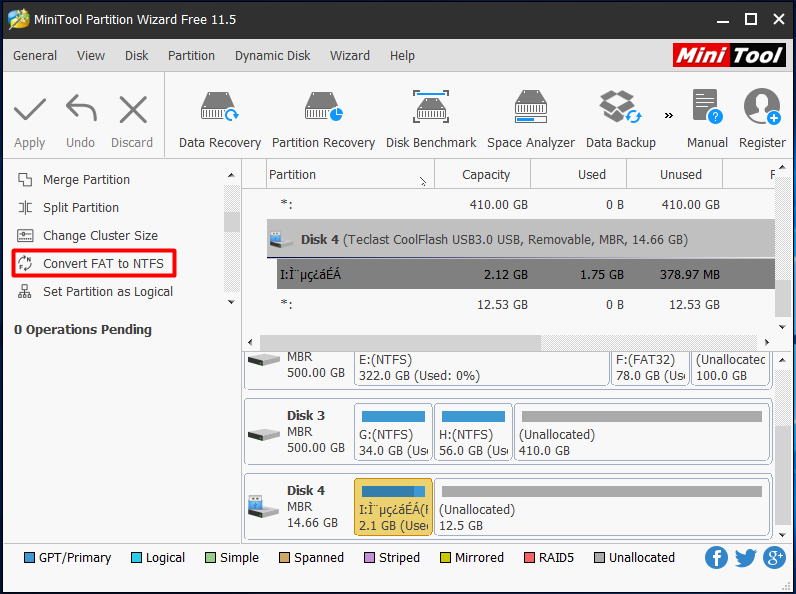This screenshot has width=796, height=594.
Task: Click the app icon in title bar
Action: tap(18, 19)
